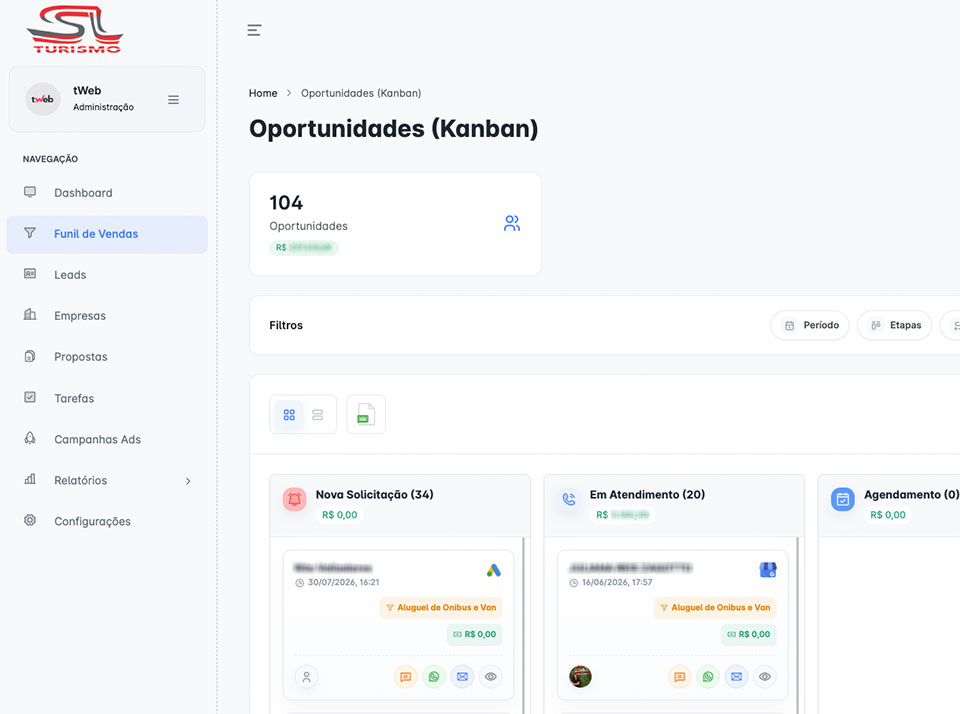Image resolution: width=960 pixels, height=714 pixels.
Task: Click R$ 0,00 value badge on 30/07/2026 card
Action: coord(474,634)
